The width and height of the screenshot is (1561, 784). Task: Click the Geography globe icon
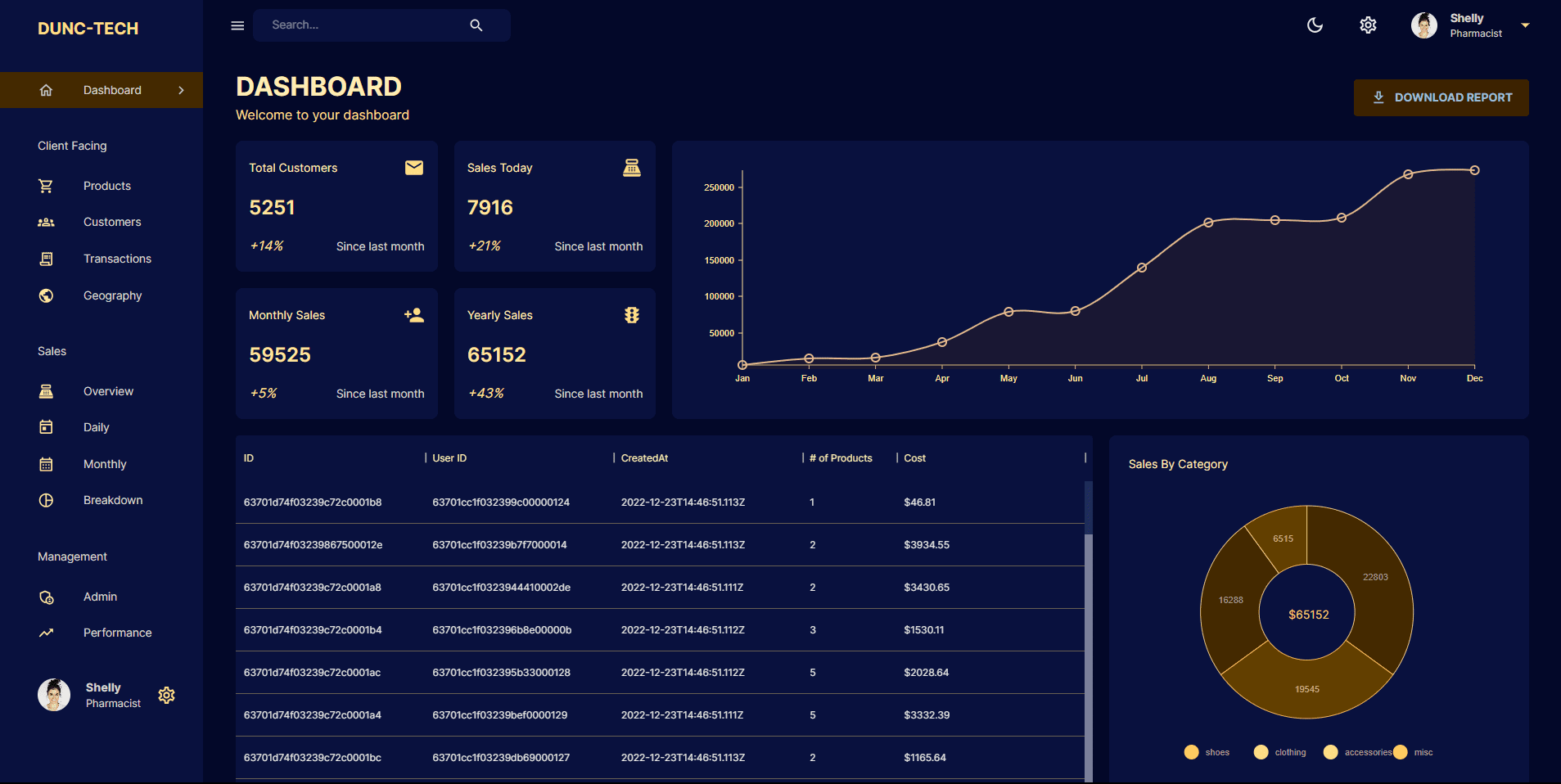pyautogui.click(x=46, y=295)
